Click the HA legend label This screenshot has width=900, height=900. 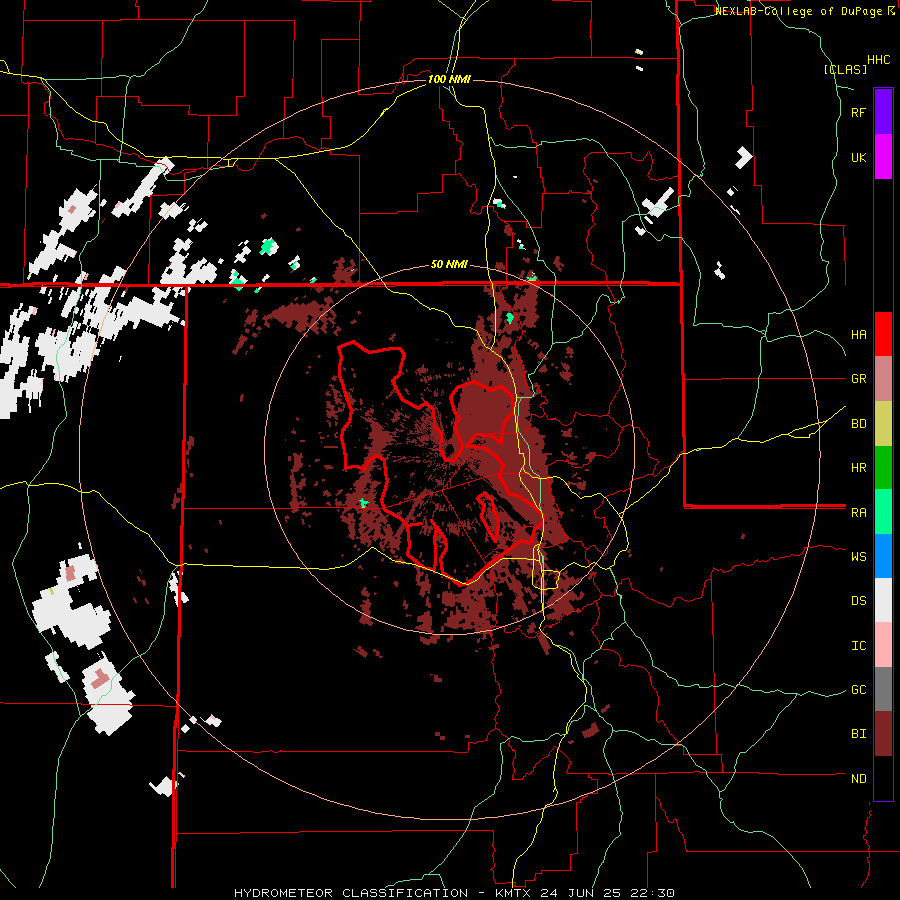pyautogui.click(x=858, y=334)
